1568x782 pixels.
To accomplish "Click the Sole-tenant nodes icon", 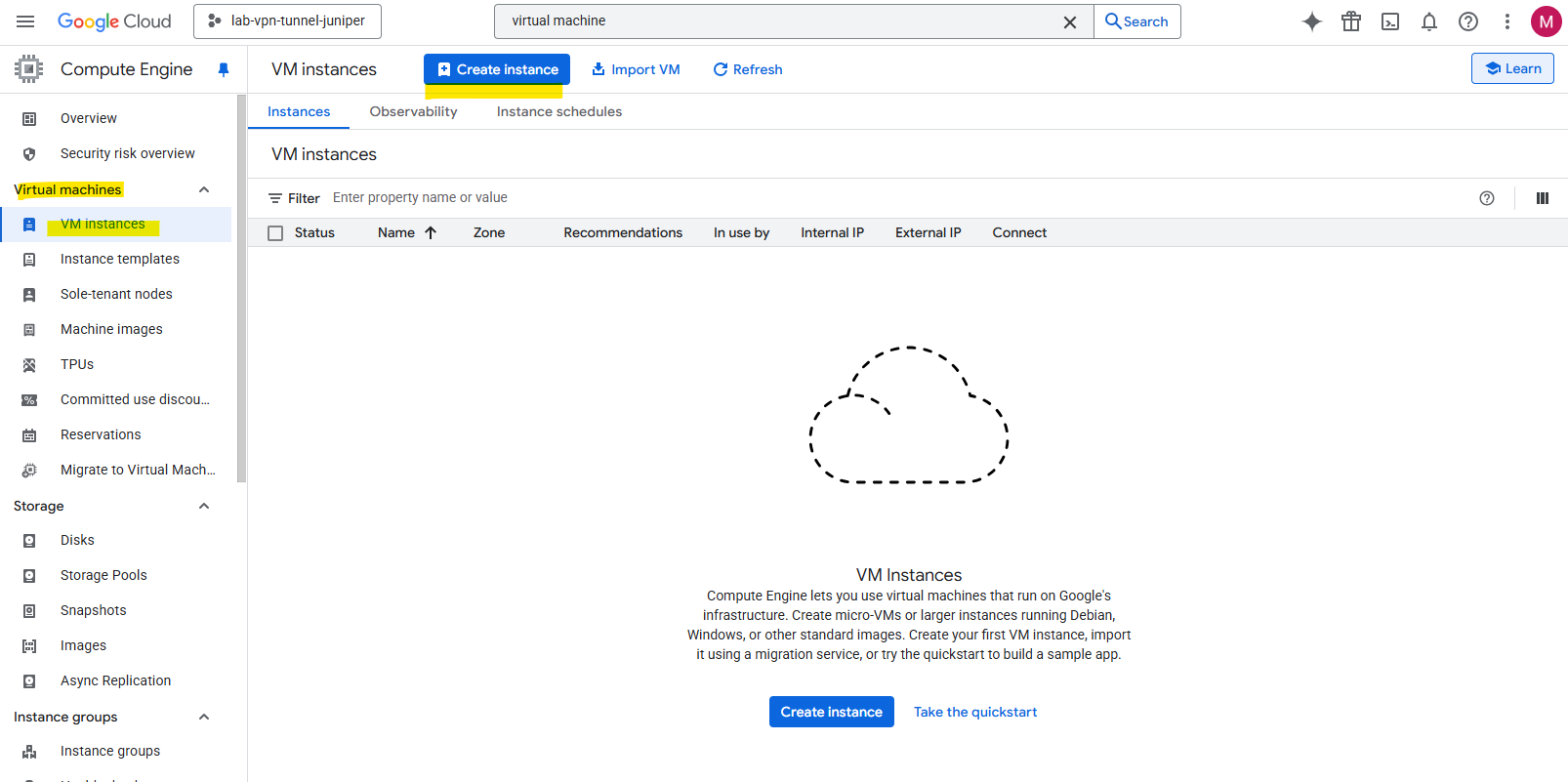I will click(29, 294).
